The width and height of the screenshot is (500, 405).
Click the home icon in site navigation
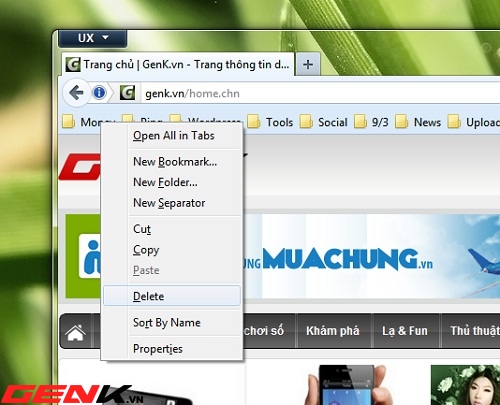click(x=76, y=332)
